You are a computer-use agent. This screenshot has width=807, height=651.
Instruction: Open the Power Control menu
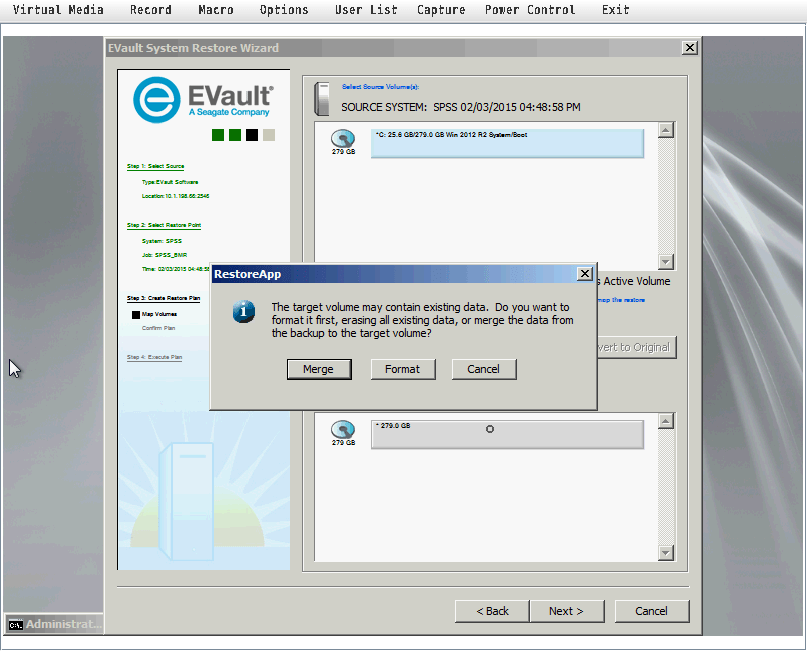[530, 10]
